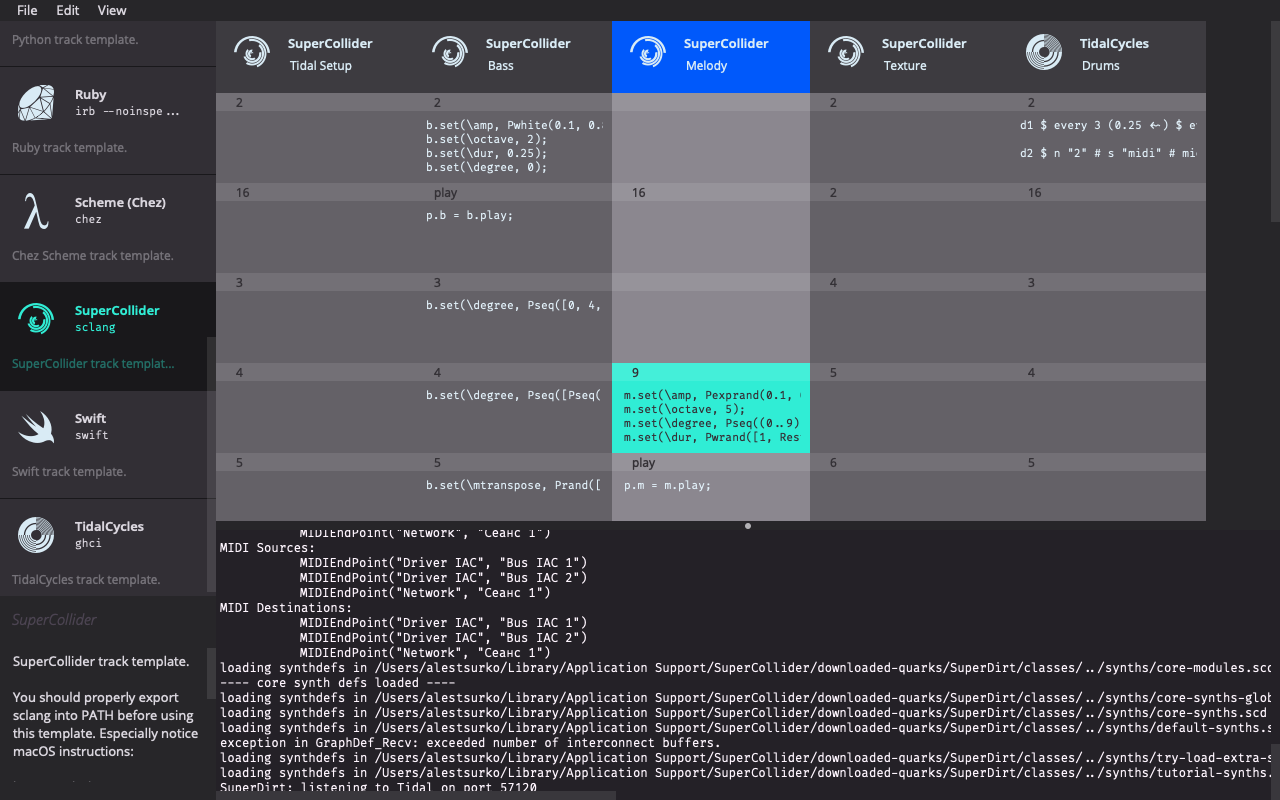The height and width of the screenshot is (800, 1280).
Task: Select the SuperCollider sclang icon in sidebar
Action: tap(36, 318)
